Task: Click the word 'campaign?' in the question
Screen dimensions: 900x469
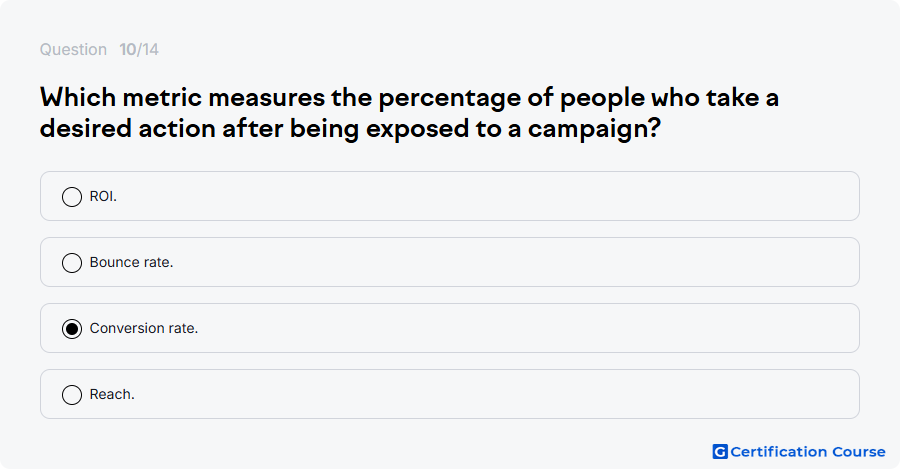Action: click(x=595, y=129)
